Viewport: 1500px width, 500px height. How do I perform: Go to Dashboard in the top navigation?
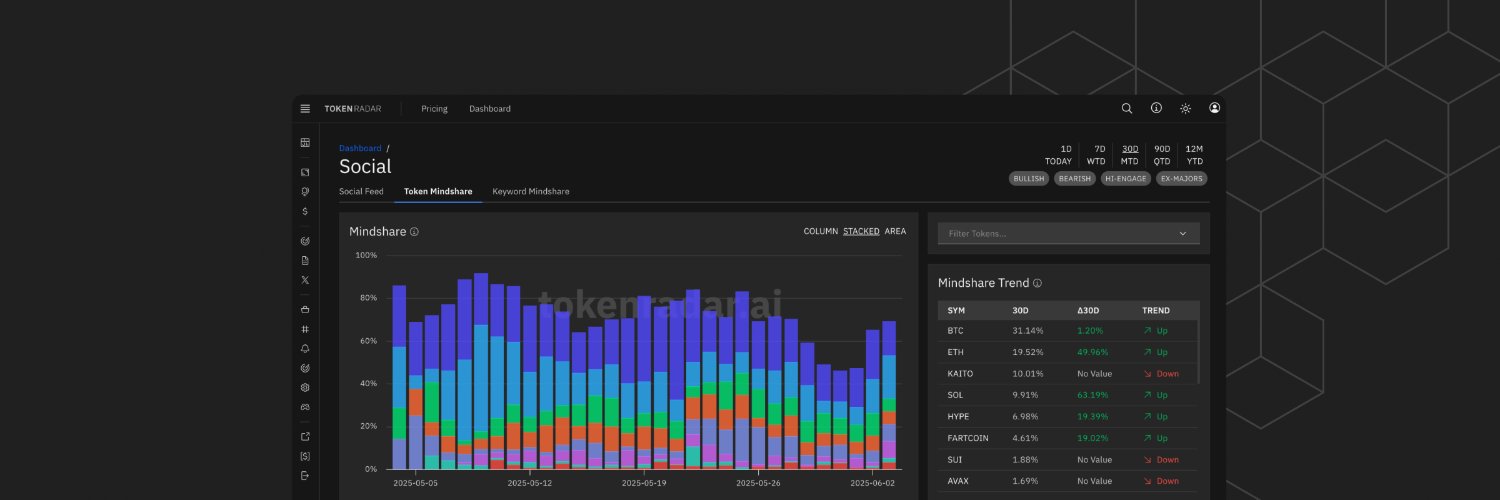point(490,109)
